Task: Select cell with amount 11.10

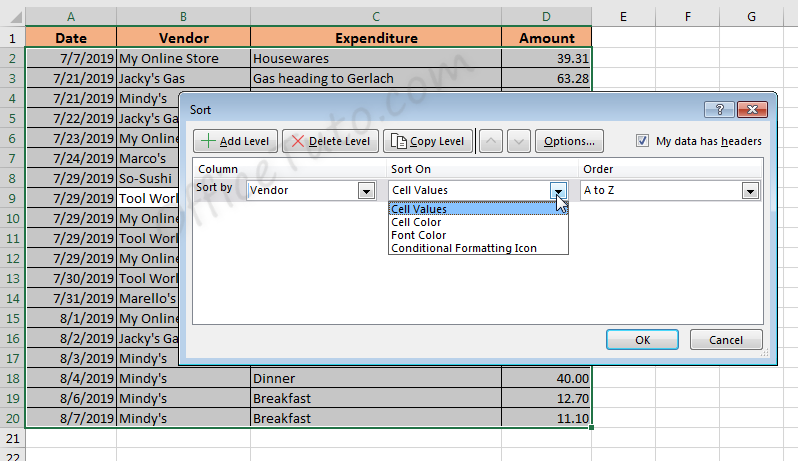Action: click(546, 418)
